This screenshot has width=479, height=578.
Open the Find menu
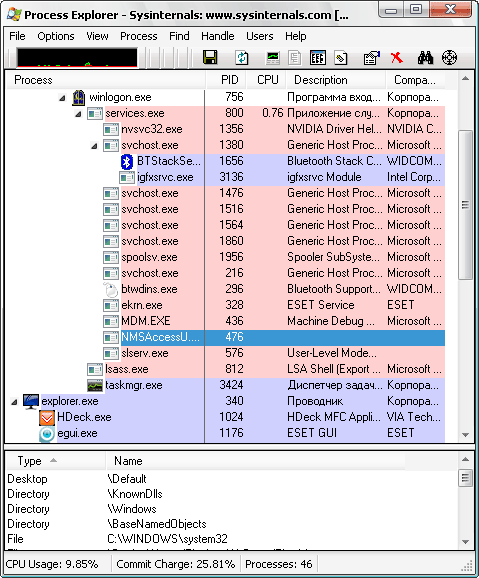[x=179, y=36]
